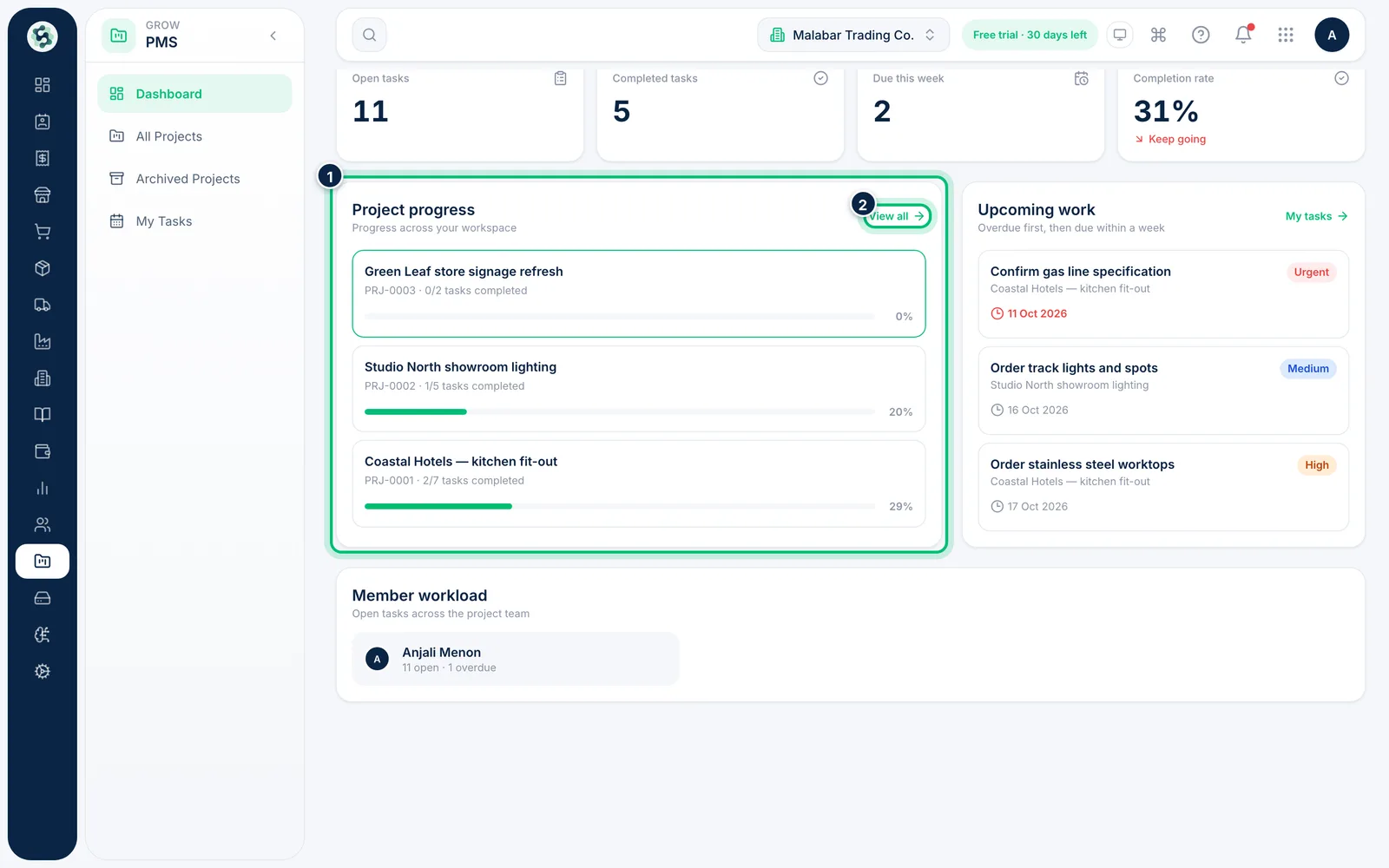Open the delivery truck module icon
The width and height of the screenshot is (1389, 868).
click(42, 305)
